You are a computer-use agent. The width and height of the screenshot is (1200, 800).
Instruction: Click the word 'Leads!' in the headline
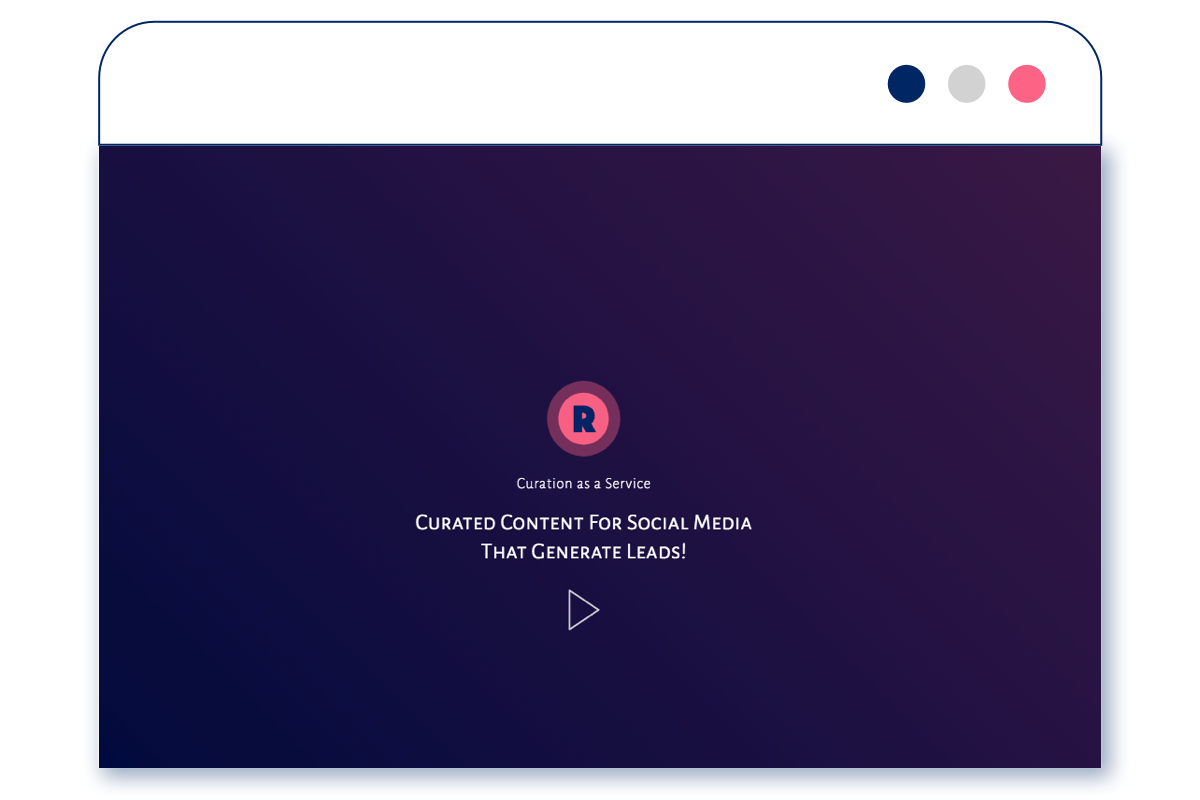click(656, 552)
